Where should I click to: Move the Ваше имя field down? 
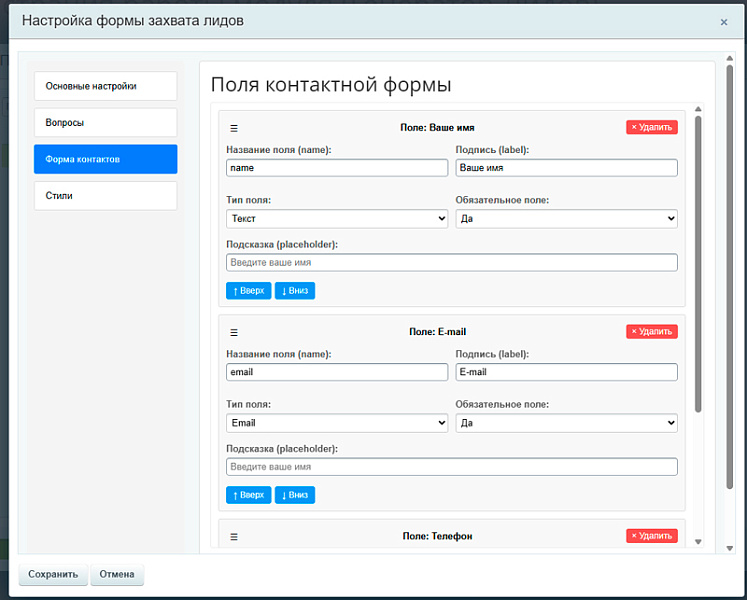pyautogui.click(x=295, y=291)
